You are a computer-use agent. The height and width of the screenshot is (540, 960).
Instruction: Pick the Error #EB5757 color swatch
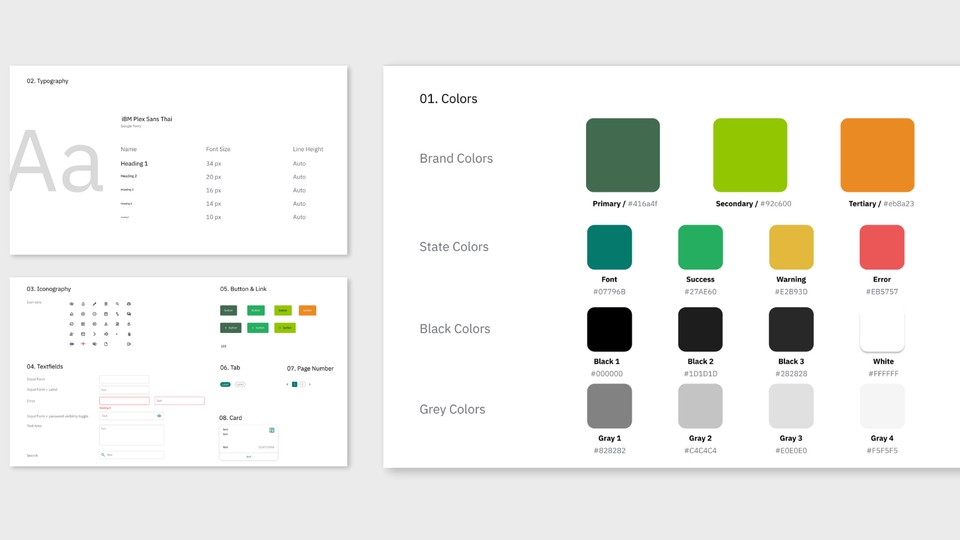pos(882,247)
